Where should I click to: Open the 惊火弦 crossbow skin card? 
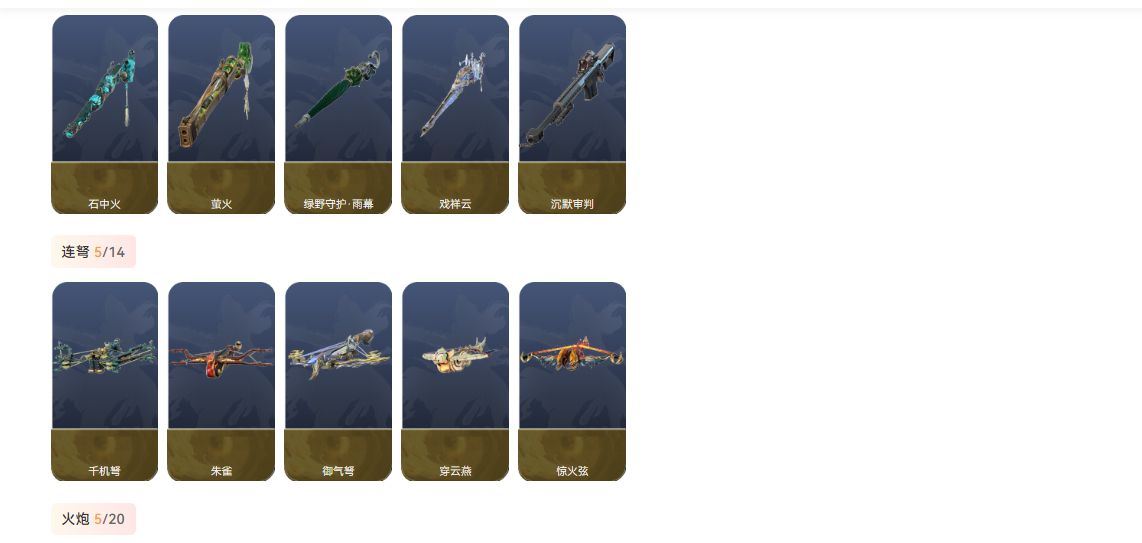click(572, 381)
